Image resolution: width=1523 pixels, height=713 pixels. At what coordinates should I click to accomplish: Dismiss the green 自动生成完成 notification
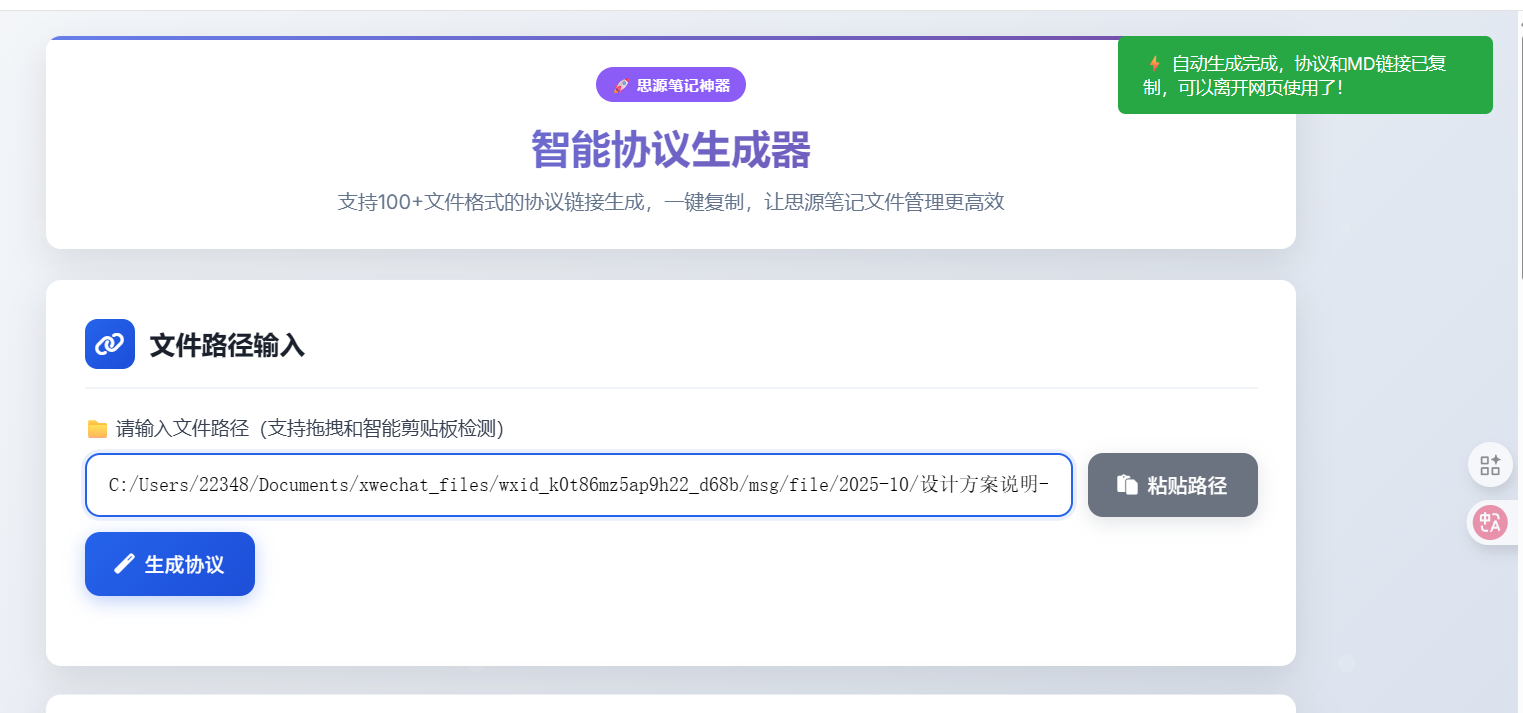pos(1304,75)
